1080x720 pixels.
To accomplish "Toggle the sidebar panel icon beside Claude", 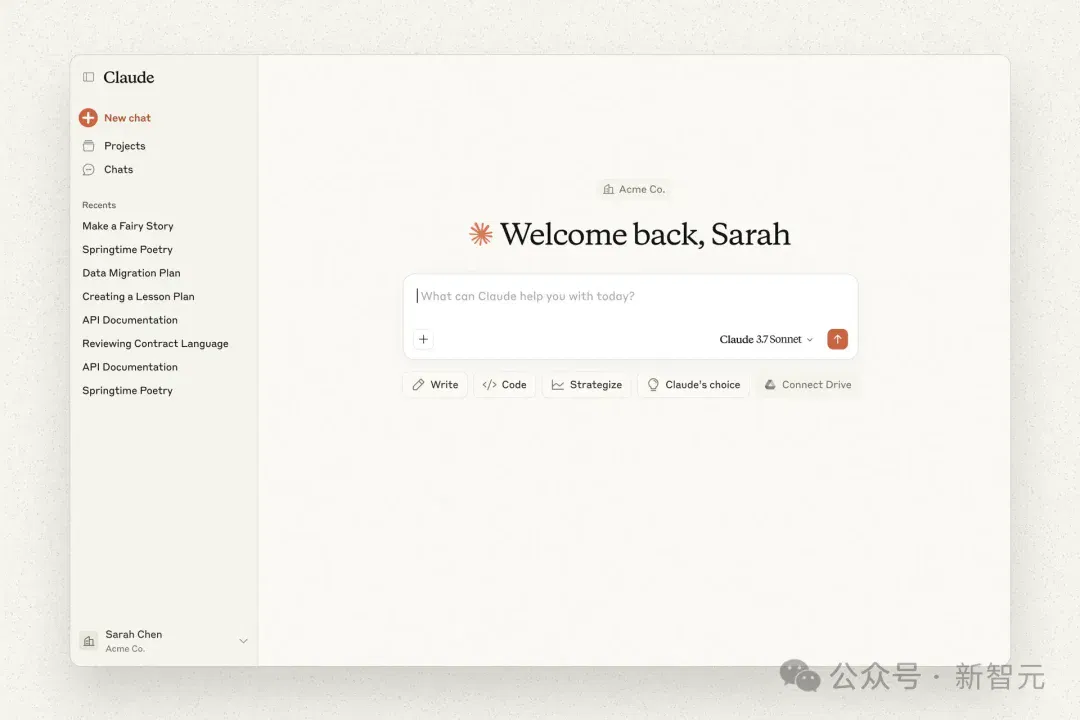I will point(88,77).
